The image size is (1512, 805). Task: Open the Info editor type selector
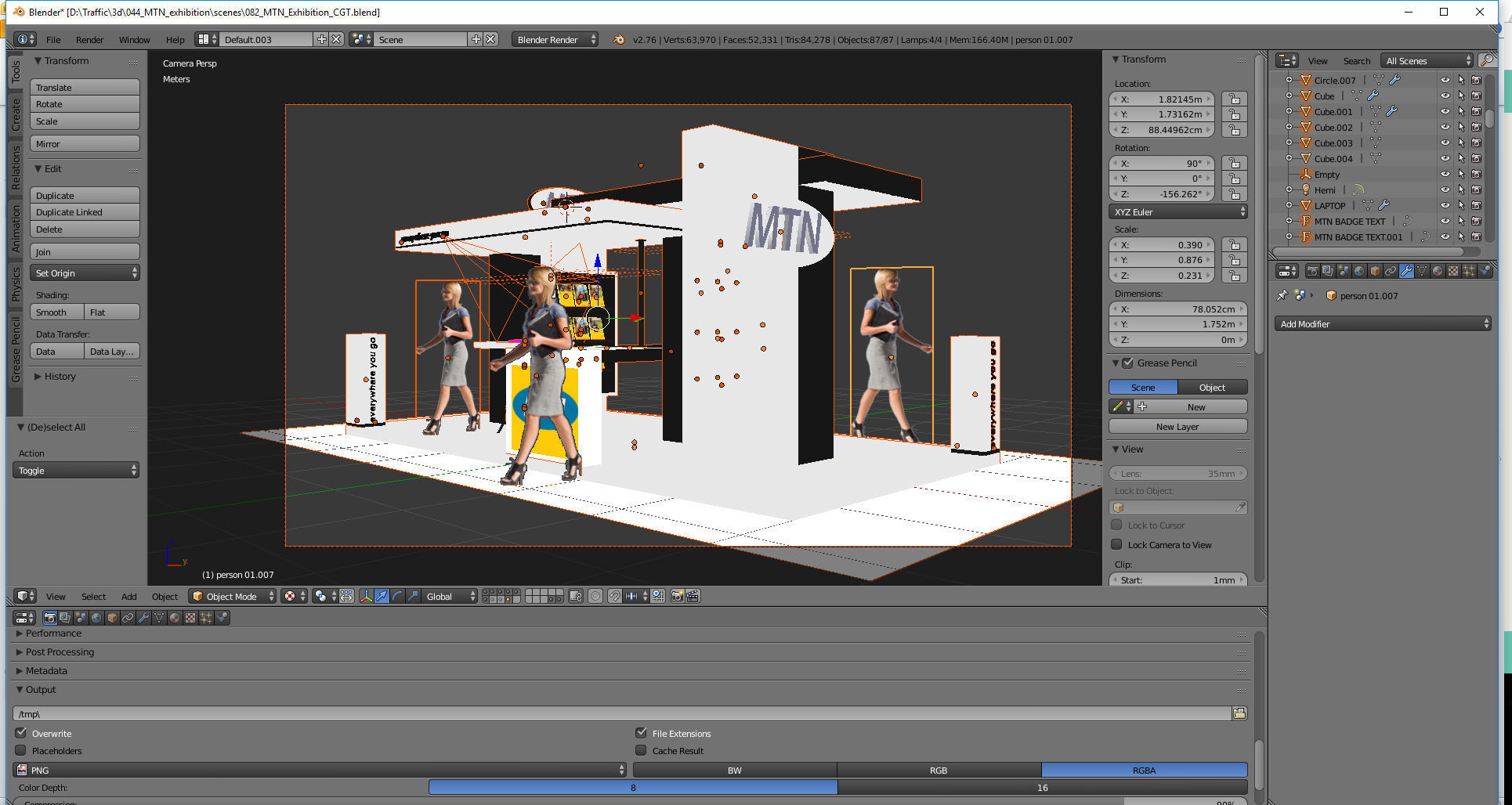coord(25,39)
